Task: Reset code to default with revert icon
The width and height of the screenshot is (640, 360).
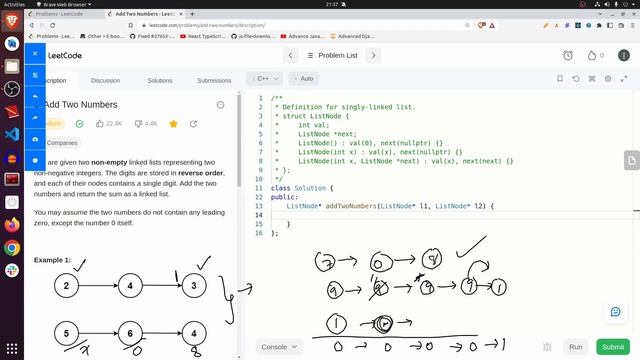Action: click(576, 78)
